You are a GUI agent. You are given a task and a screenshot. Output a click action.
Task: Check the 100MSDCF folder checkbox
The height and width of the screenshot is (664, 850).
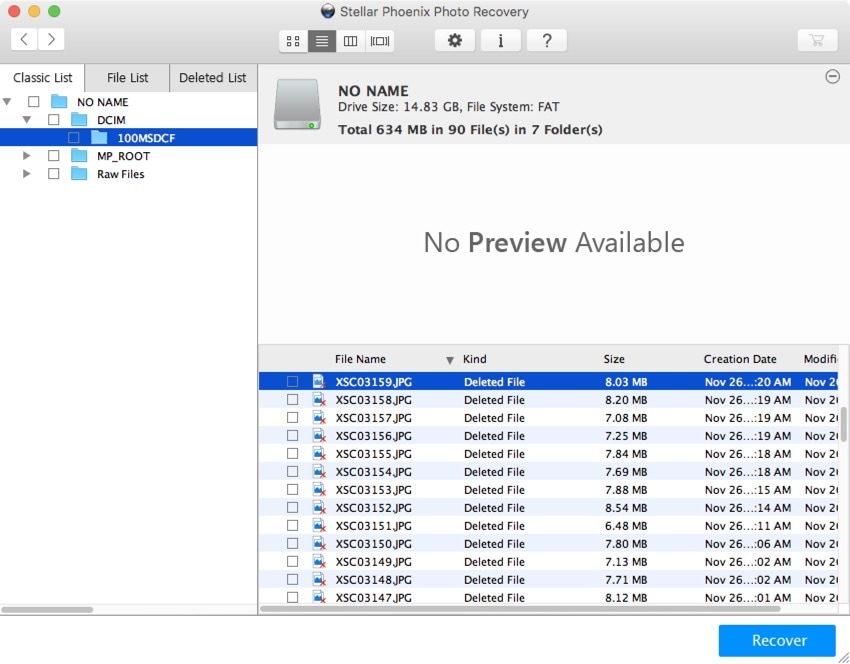74,138
